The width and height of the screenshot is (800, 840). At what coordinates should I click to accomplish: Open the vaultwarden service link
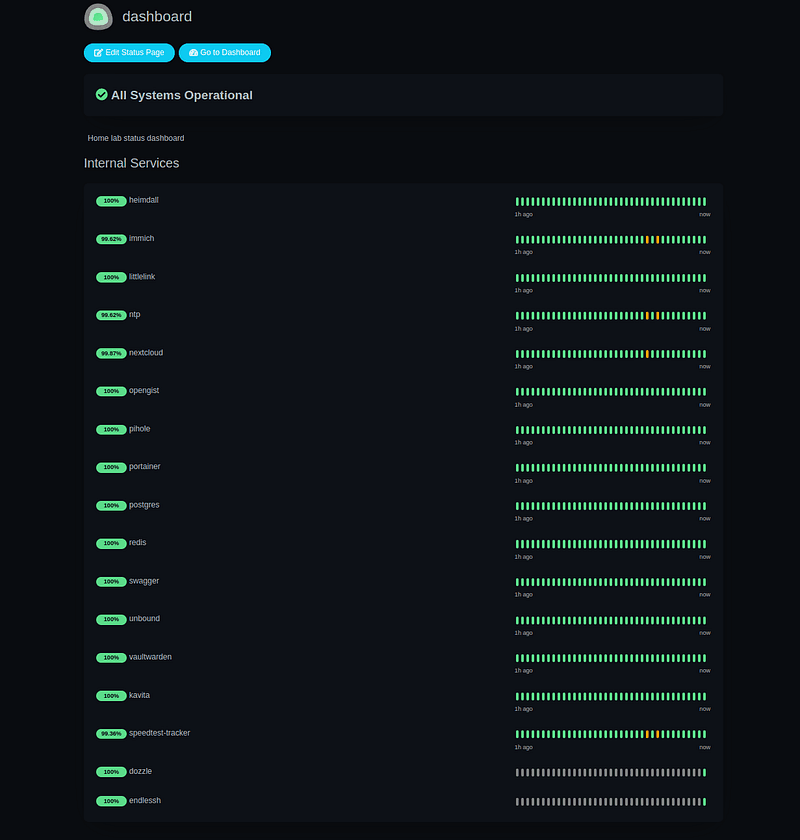pyautogui.click(x=150, y=657)
